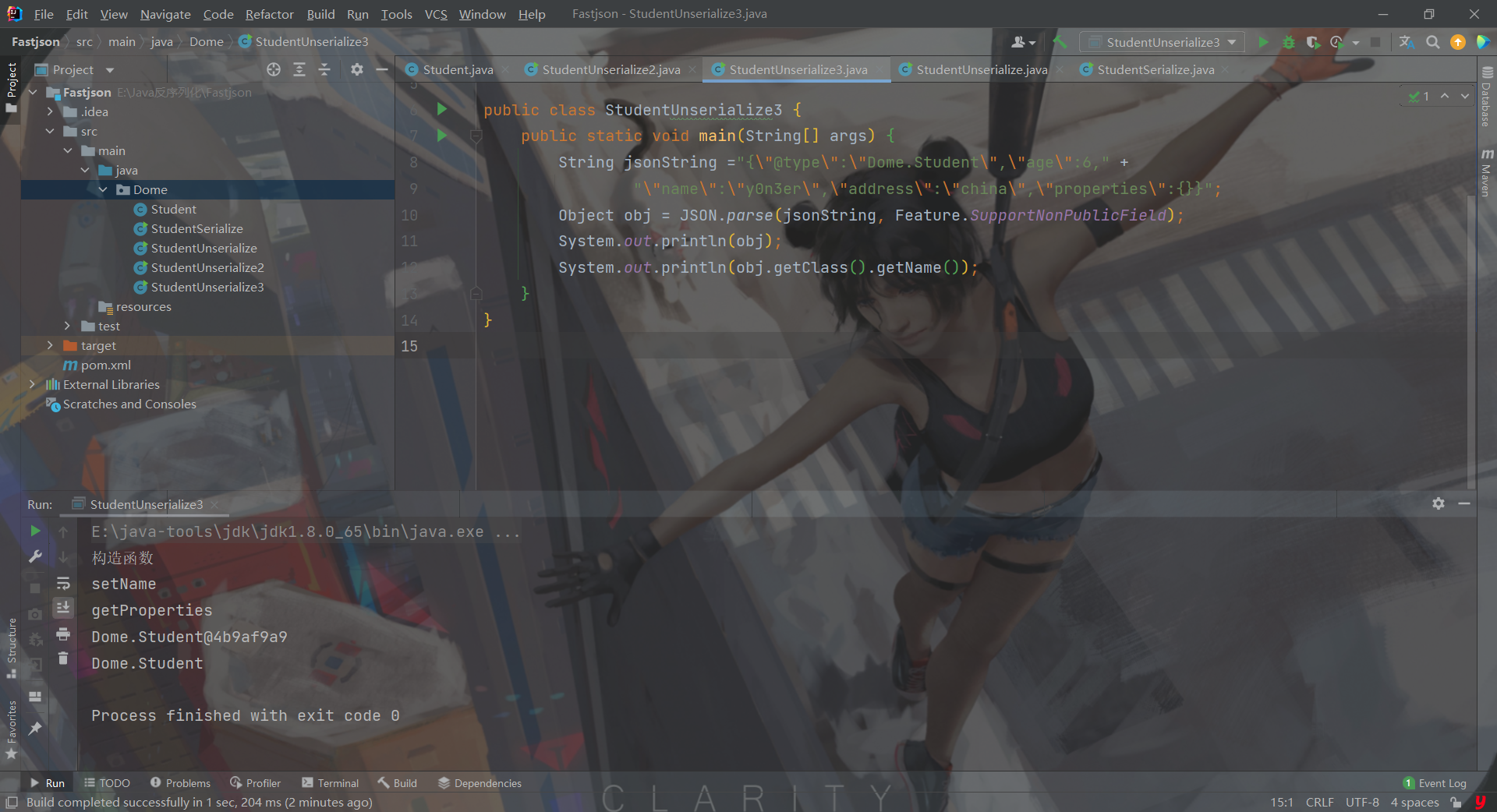Switch to StudentUnserialize2.java tab
The image size is (1497, 812).
pyautogui.click(x=611, y=69)
